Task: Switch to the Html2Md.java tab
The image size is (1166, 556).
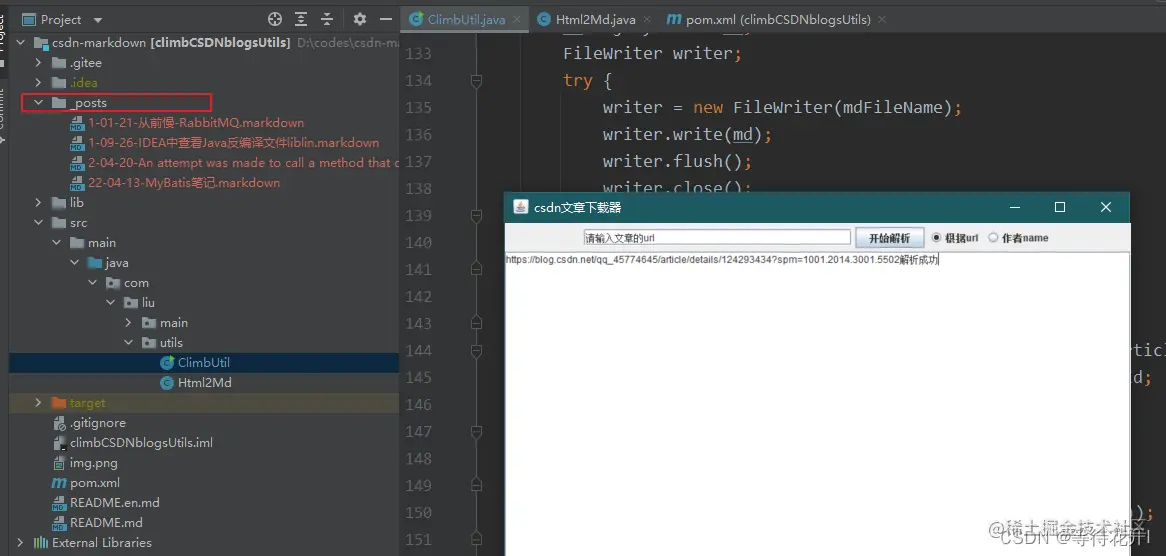Action: [x=593, y=20]
